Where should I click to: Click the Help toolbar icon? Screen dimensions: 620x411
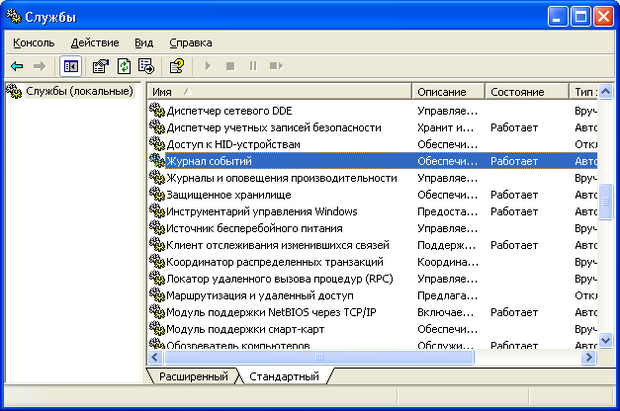(x=176, y=66)
